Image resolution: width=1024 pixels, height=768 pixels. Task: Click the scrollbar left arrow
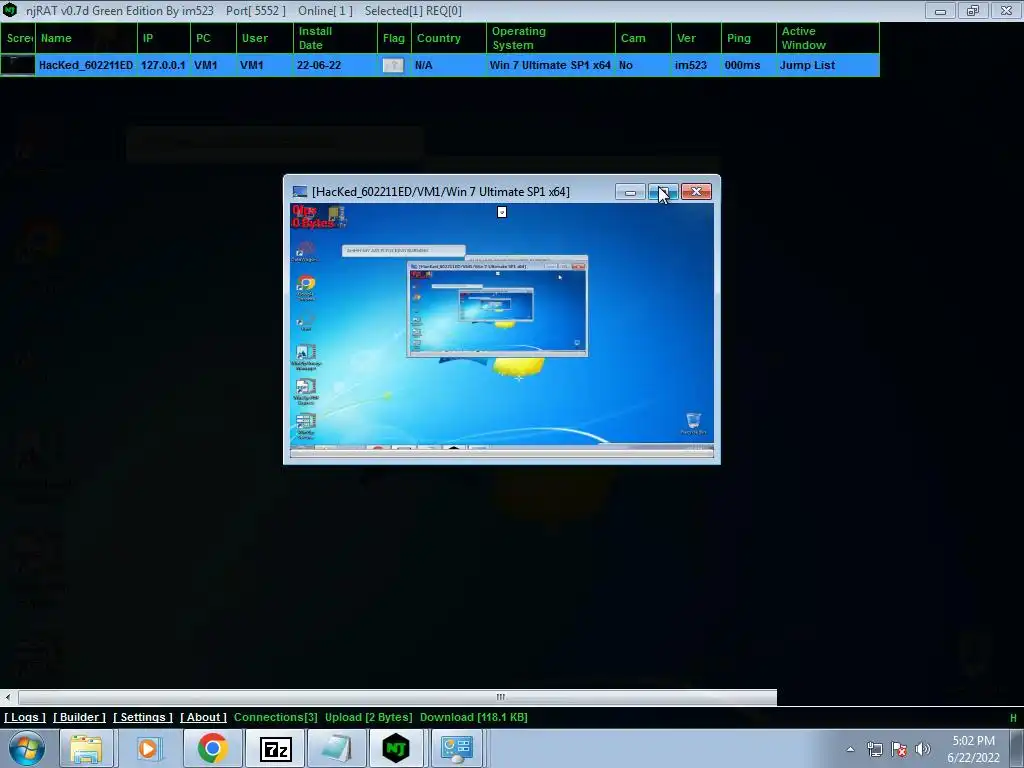[x=8, y=697]
